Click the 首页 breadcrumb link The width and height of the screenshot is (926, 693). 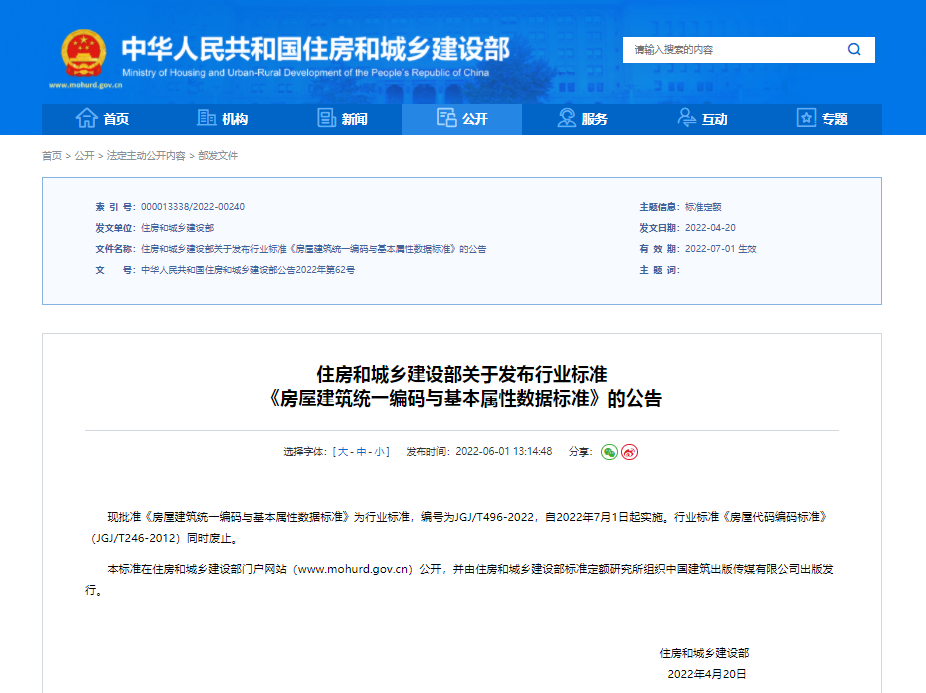point(51,156)
